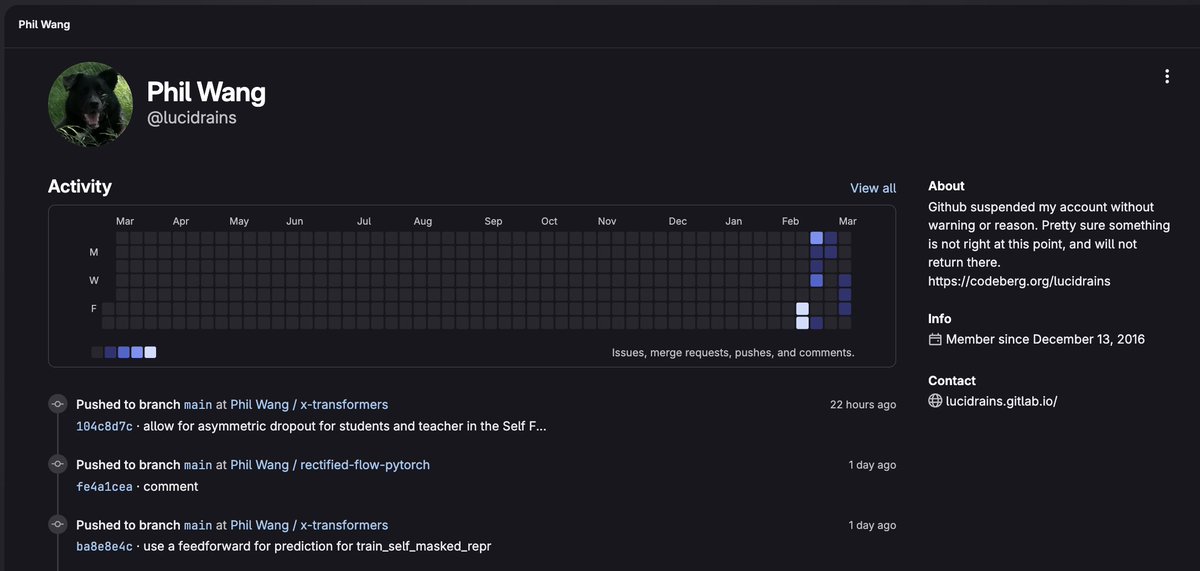Click the Dec month label on the calendar
Image resolution: width=1200 pixels, height=571 pixels.
[x=678, y=221]
